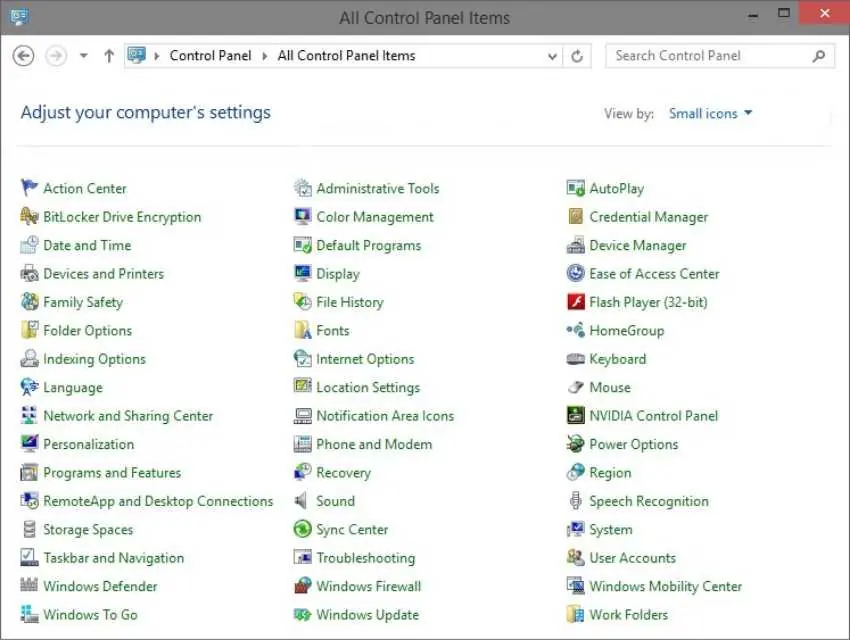Open the System link
This screenshot has width=850, height=640.
pos(611,529)
